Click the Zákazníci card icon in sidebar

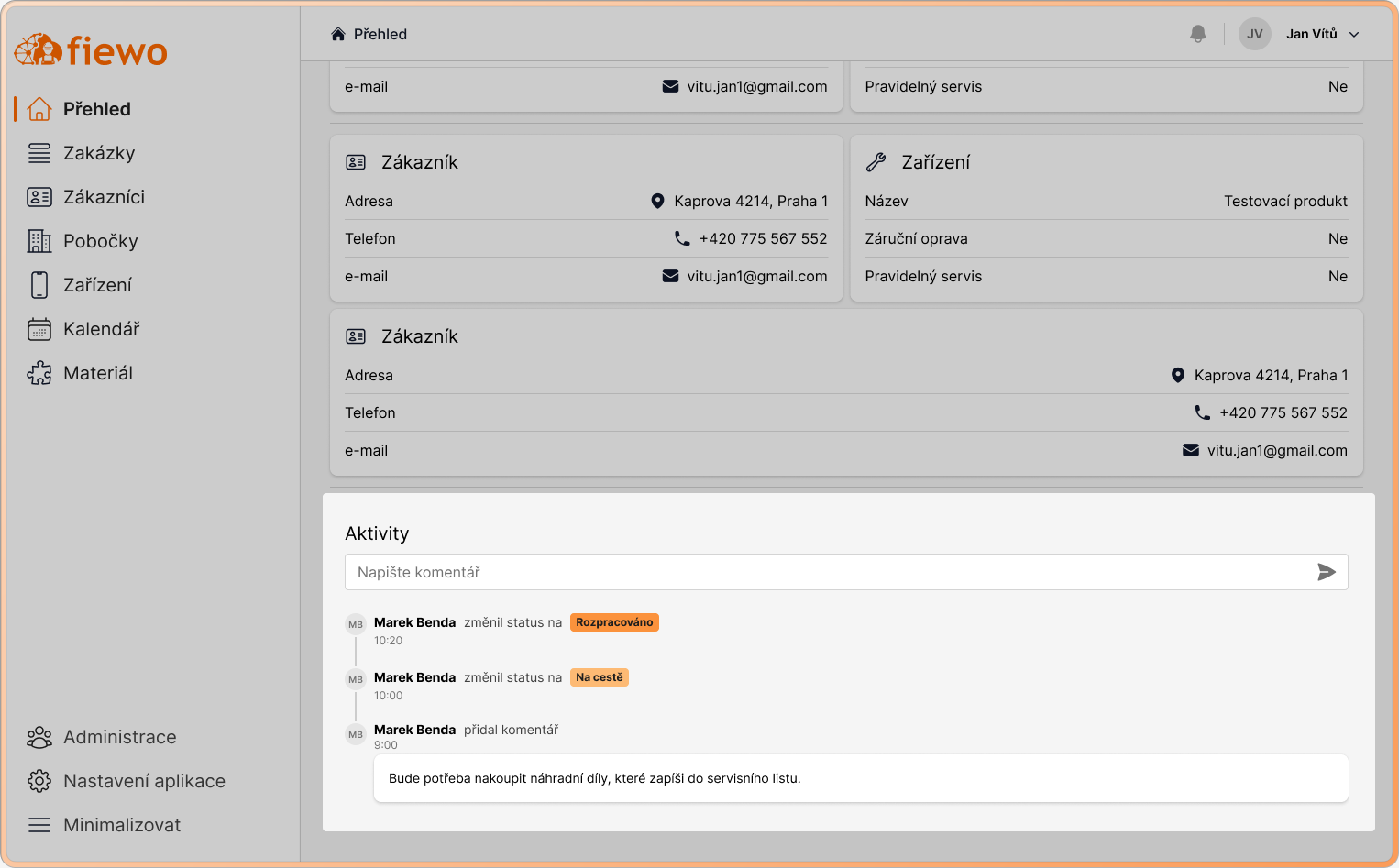(39, 197)
